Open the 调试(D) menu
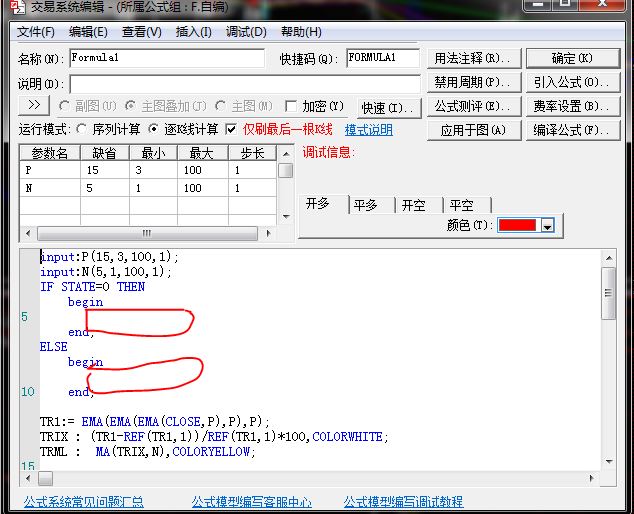Screen dimensions: 634x514 [x=246, y=32]
